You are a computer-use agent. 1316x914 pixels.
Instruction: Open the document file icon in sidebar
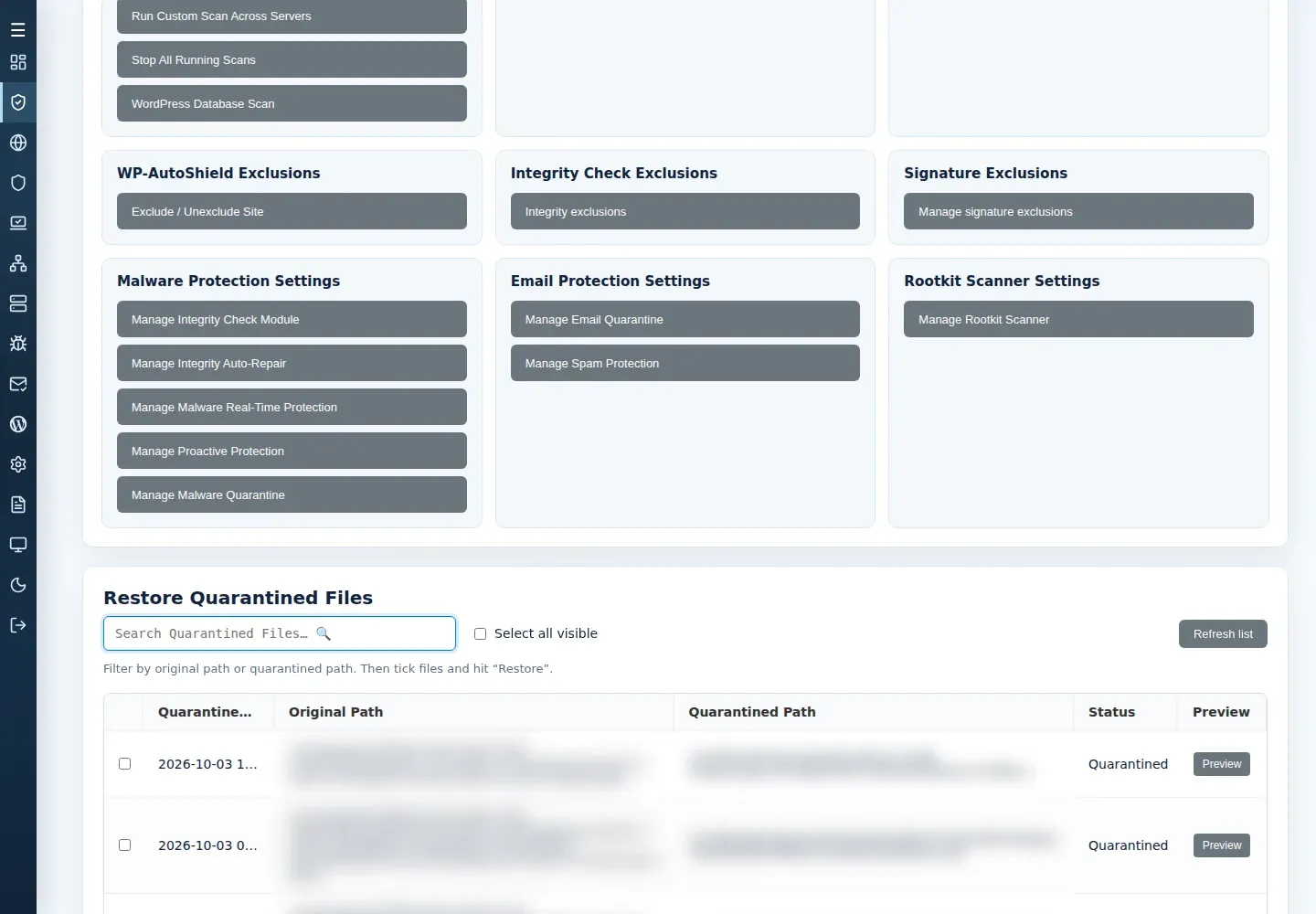coord(18,505)
